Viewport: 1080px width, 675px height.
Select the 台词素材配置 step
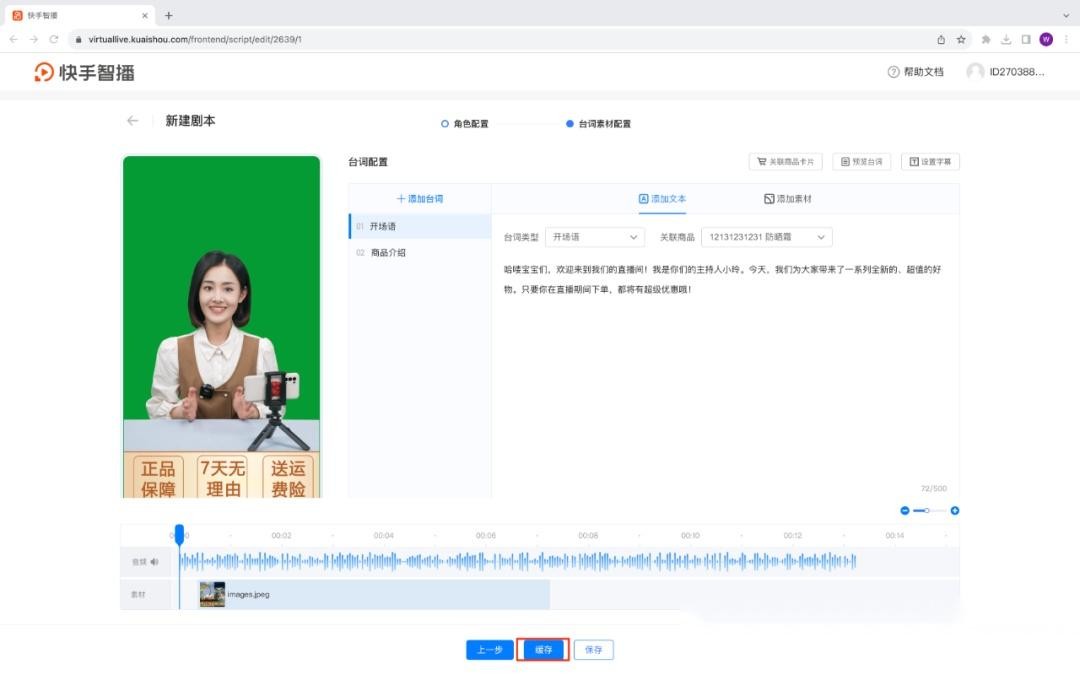coord(598,124)
